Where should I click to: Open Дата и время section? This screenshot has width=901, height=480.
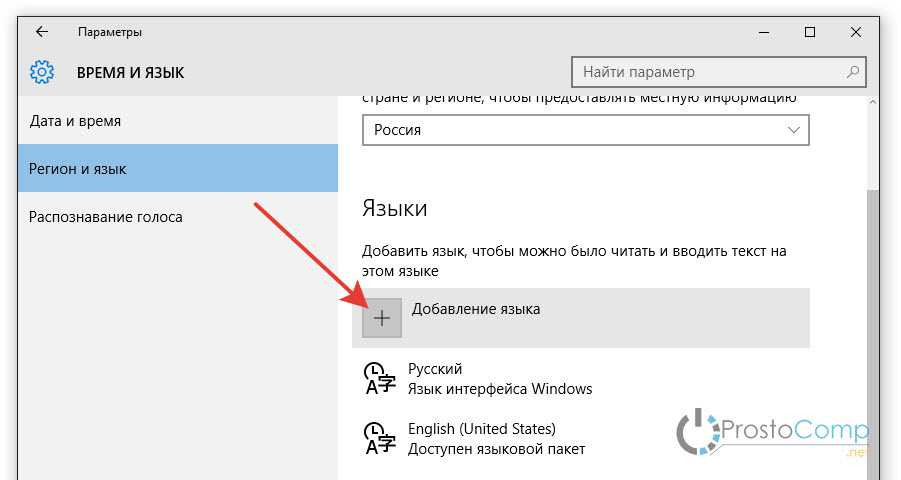[x=178, y=121]
